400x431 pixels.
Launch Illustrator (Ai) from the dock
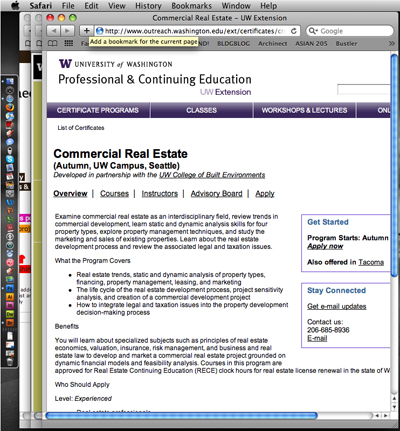coord(10,296)
